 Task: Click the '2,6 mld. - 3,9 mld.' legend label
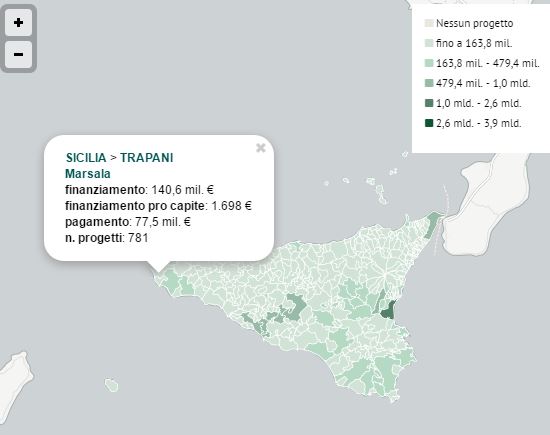(x=479, y=123)
